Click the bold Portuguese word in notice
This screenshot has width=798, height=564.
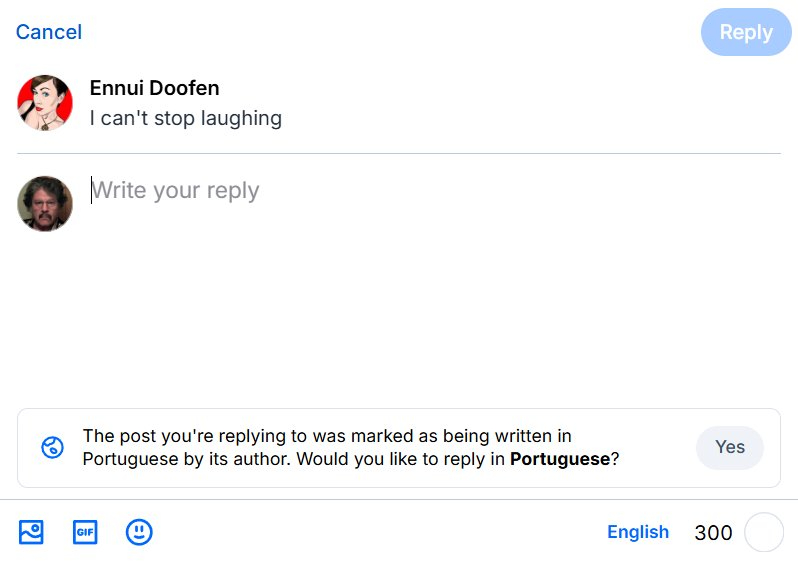click(559, 459)
